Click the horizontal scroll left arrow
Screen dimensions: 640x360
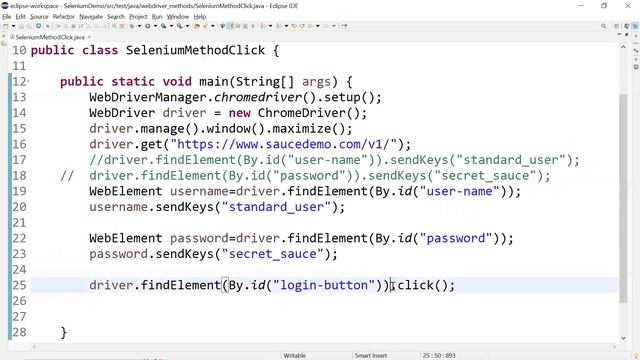(35, 347)
